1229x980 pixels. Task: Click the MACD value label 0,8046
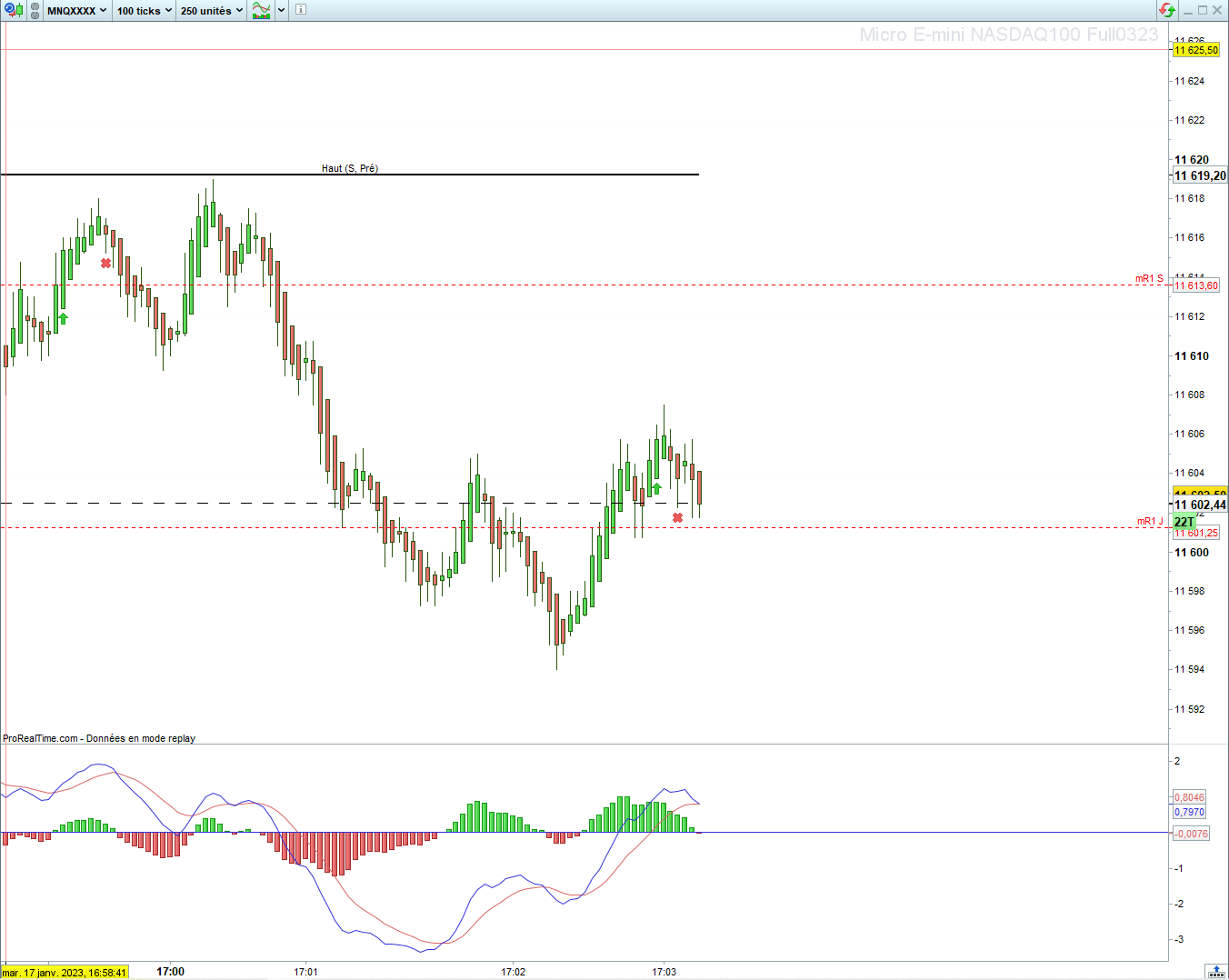[1189, 797]
